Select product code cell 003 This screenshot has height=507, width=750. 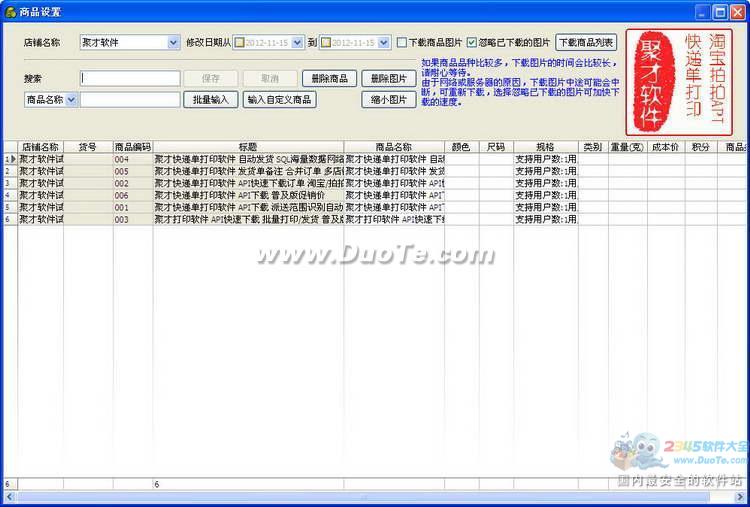pos(133,220)
